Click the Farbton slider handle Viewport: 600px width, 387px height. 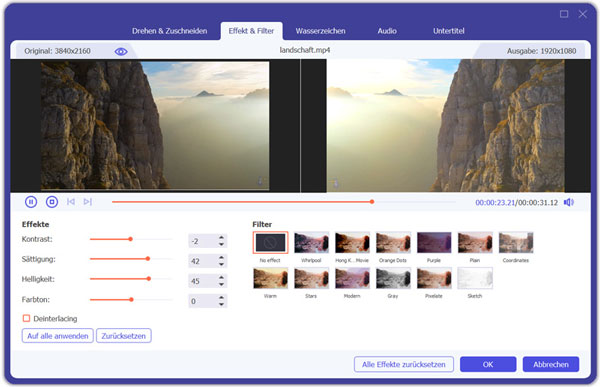click(131, 299)
